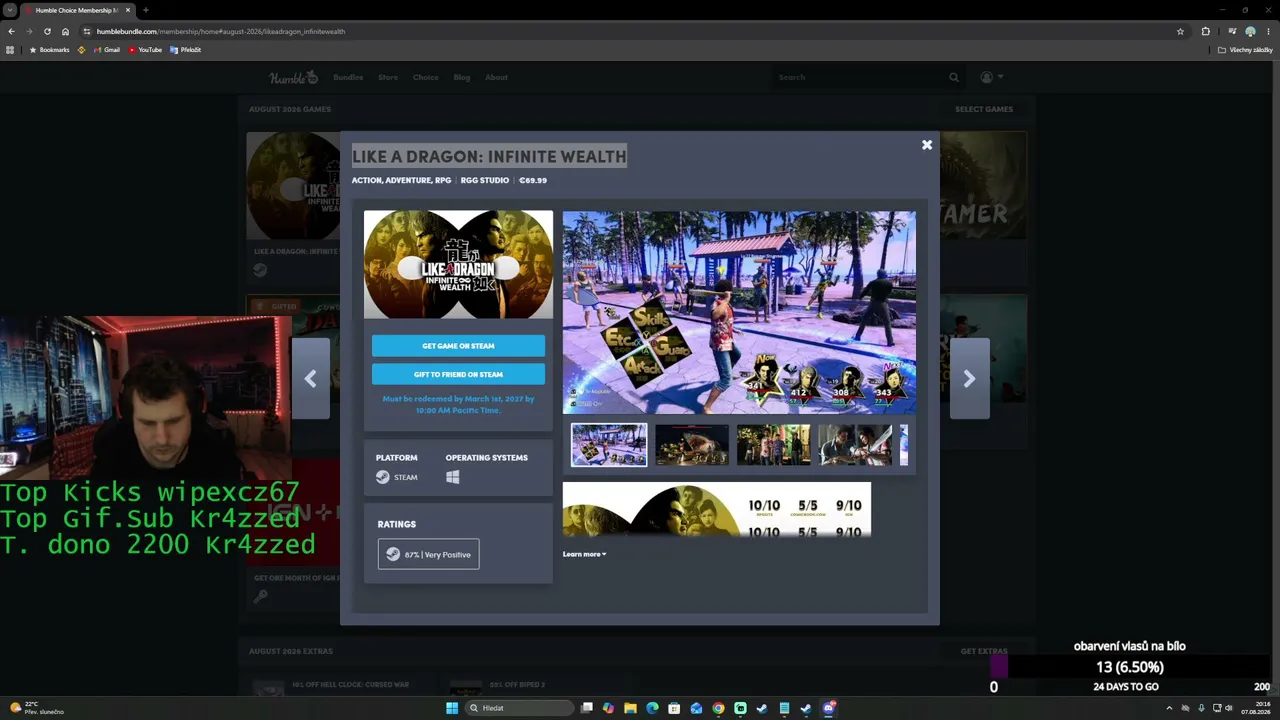Open the Chrome apps grid icon

[11, 50]
